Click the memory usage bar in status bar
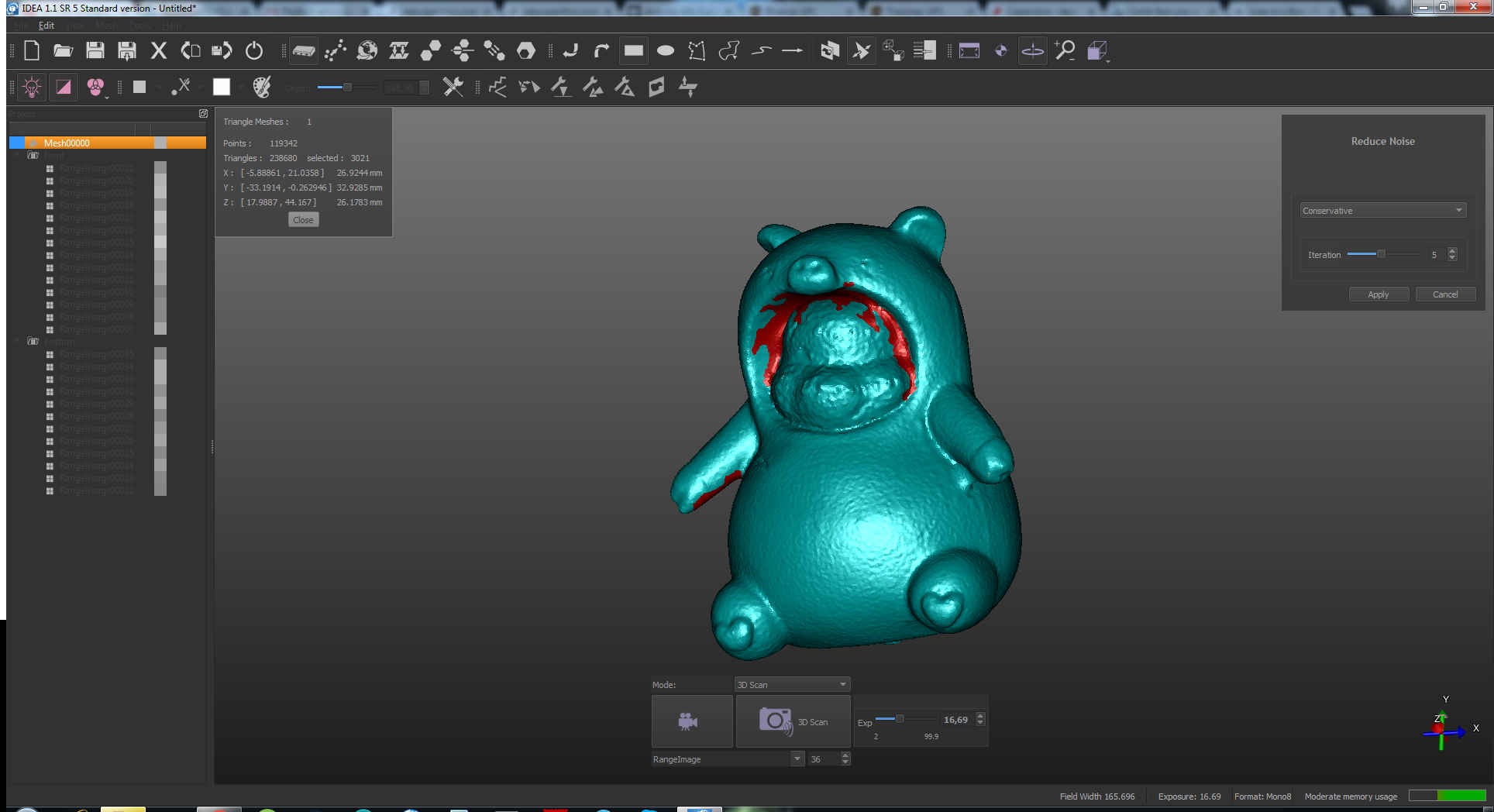 1447,796
